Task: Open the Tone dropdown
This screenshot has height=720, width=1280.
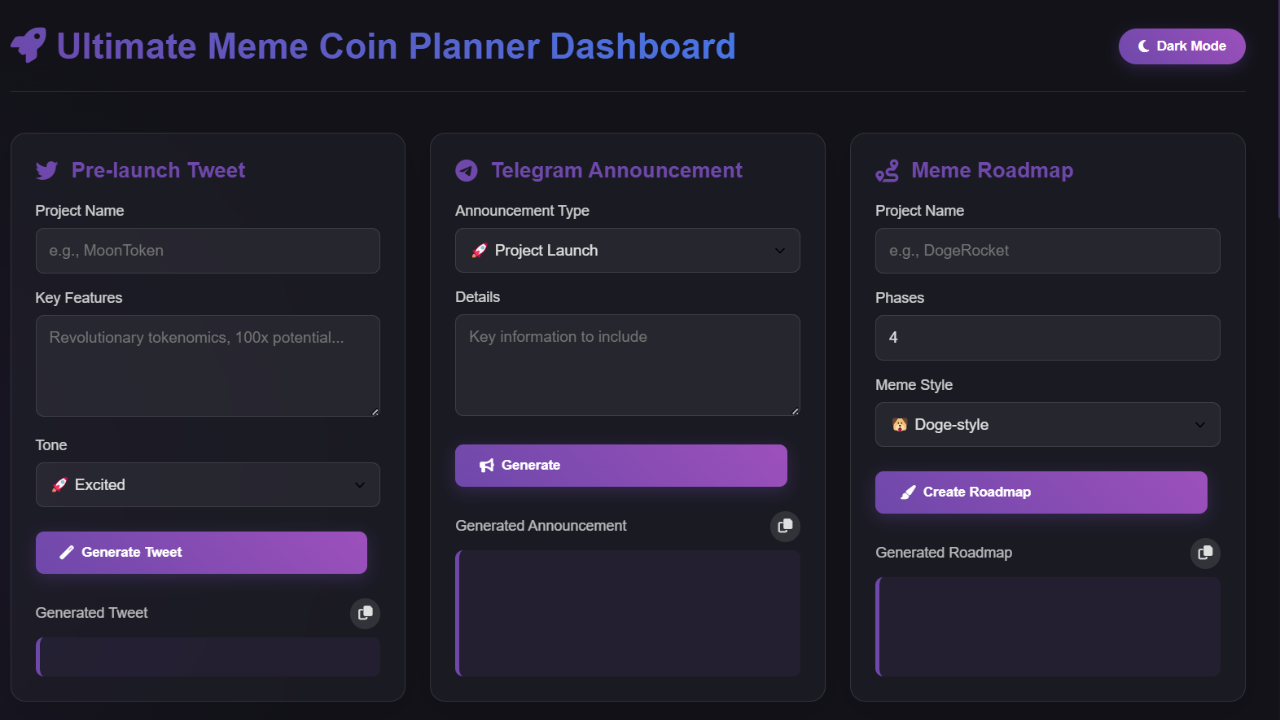Action: coord(208,485)
